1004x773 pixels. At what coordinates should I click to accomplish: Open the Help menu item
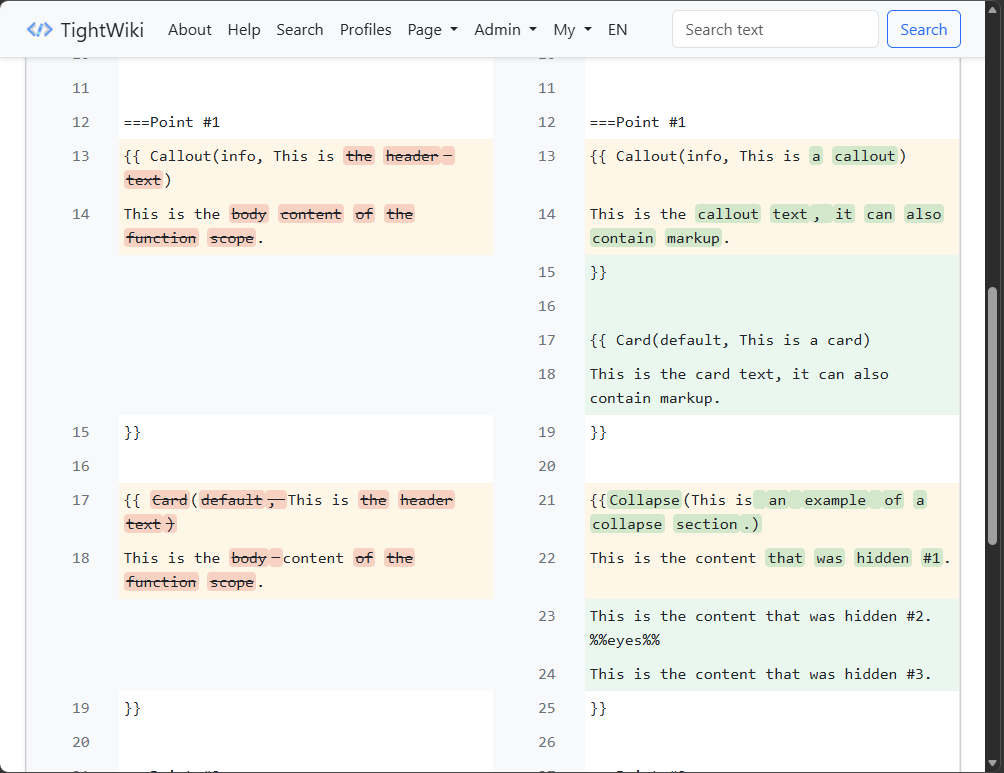(244, 29)
